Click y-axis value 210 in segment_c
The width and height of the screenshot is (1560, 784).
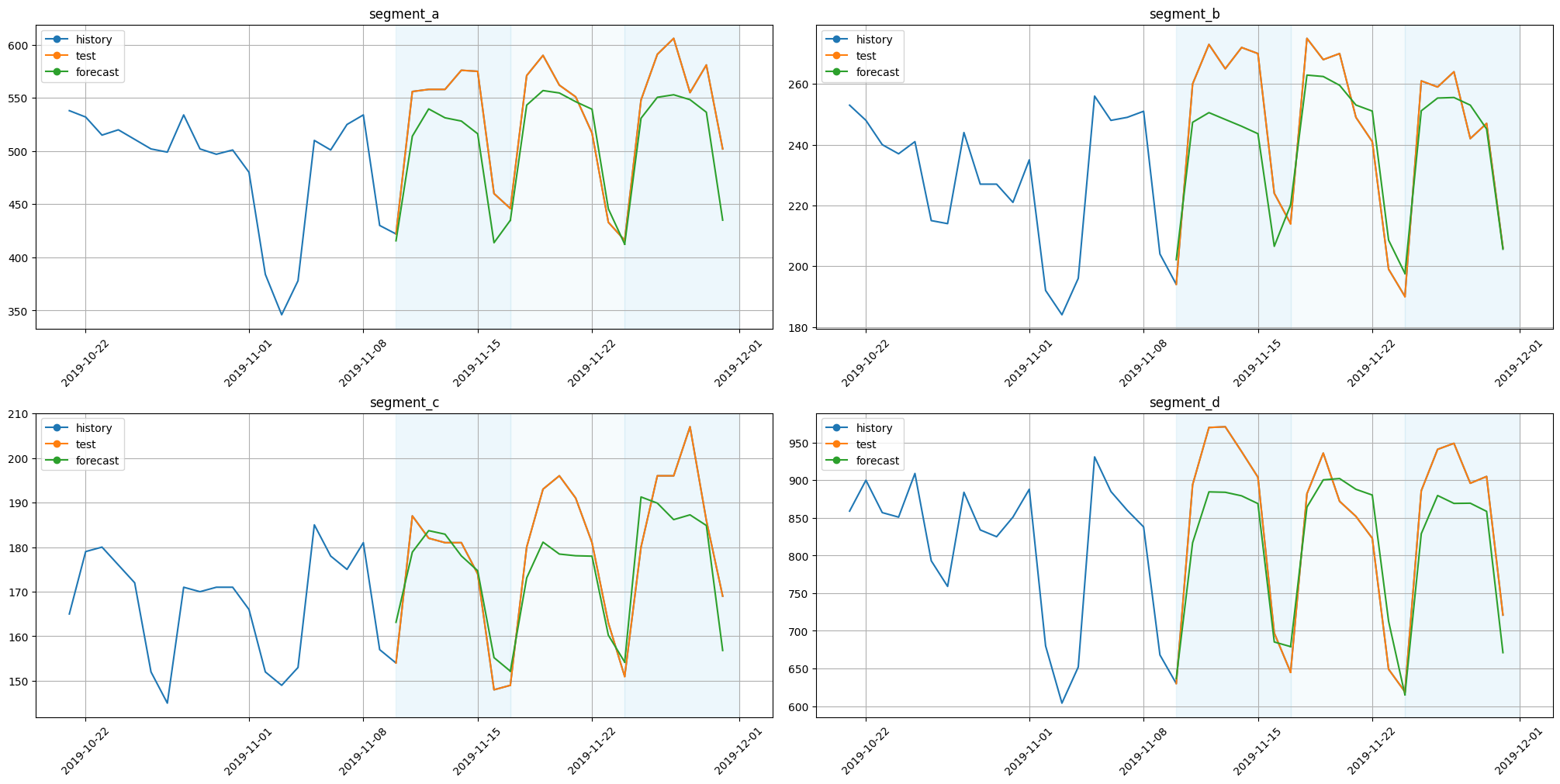point(19,414)
